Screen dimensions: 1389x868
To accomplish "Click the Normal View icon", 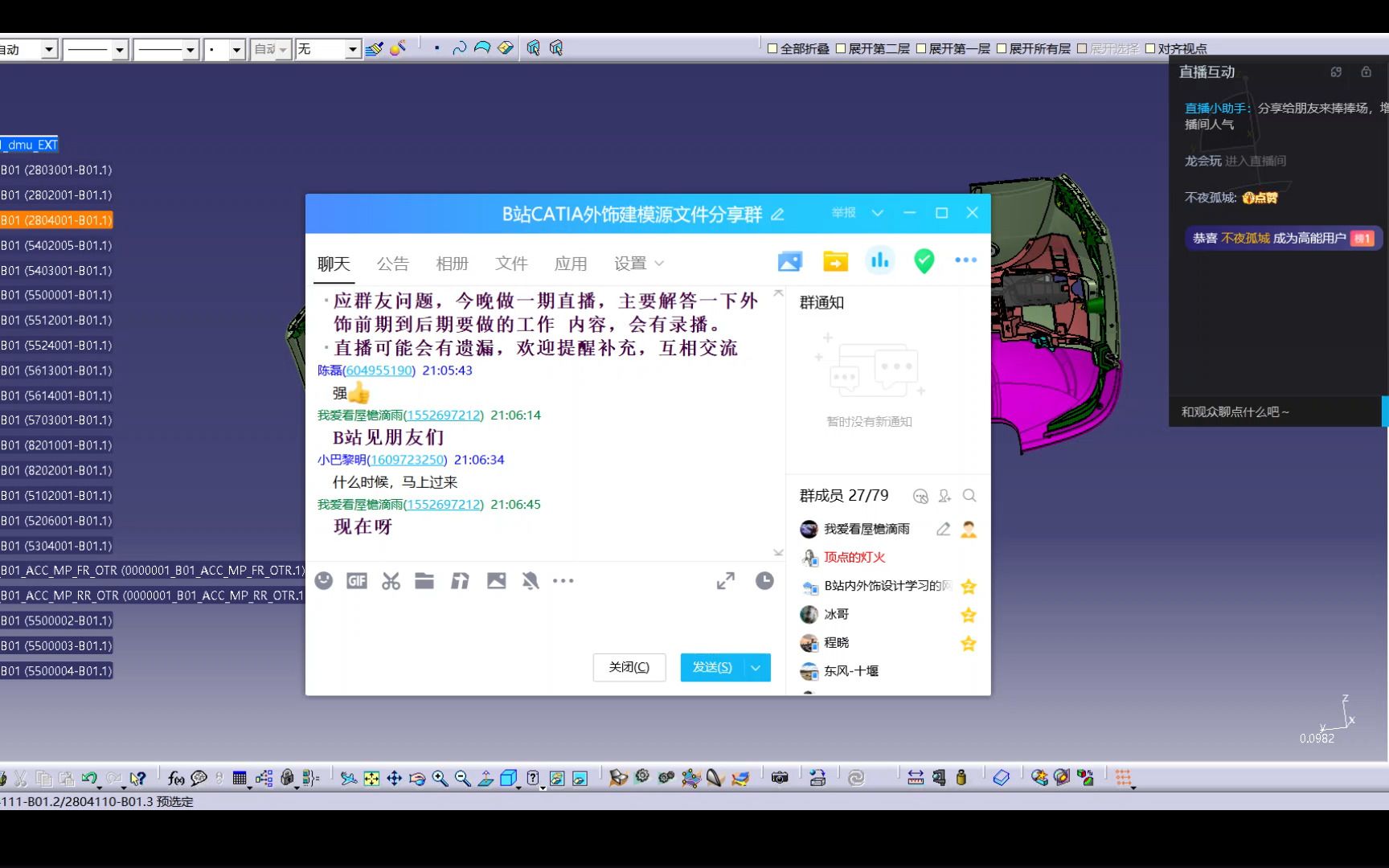I will tap(486, 777).
